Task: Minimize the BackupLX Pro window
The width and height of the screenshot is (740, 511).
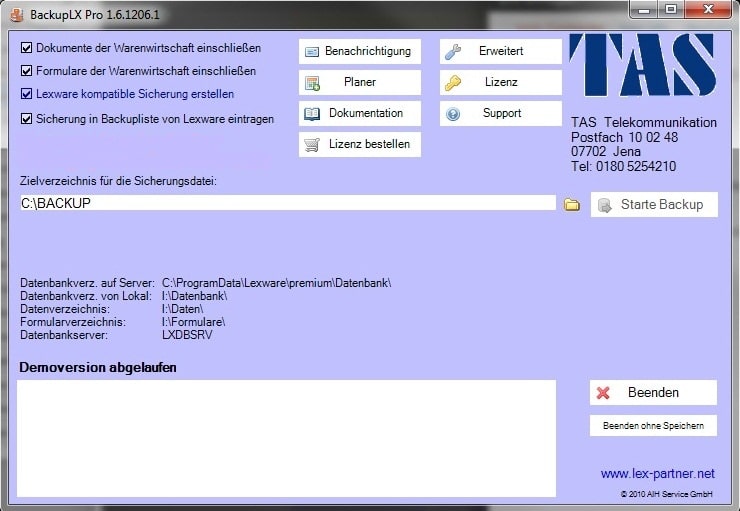Action: tap(645, 9)
